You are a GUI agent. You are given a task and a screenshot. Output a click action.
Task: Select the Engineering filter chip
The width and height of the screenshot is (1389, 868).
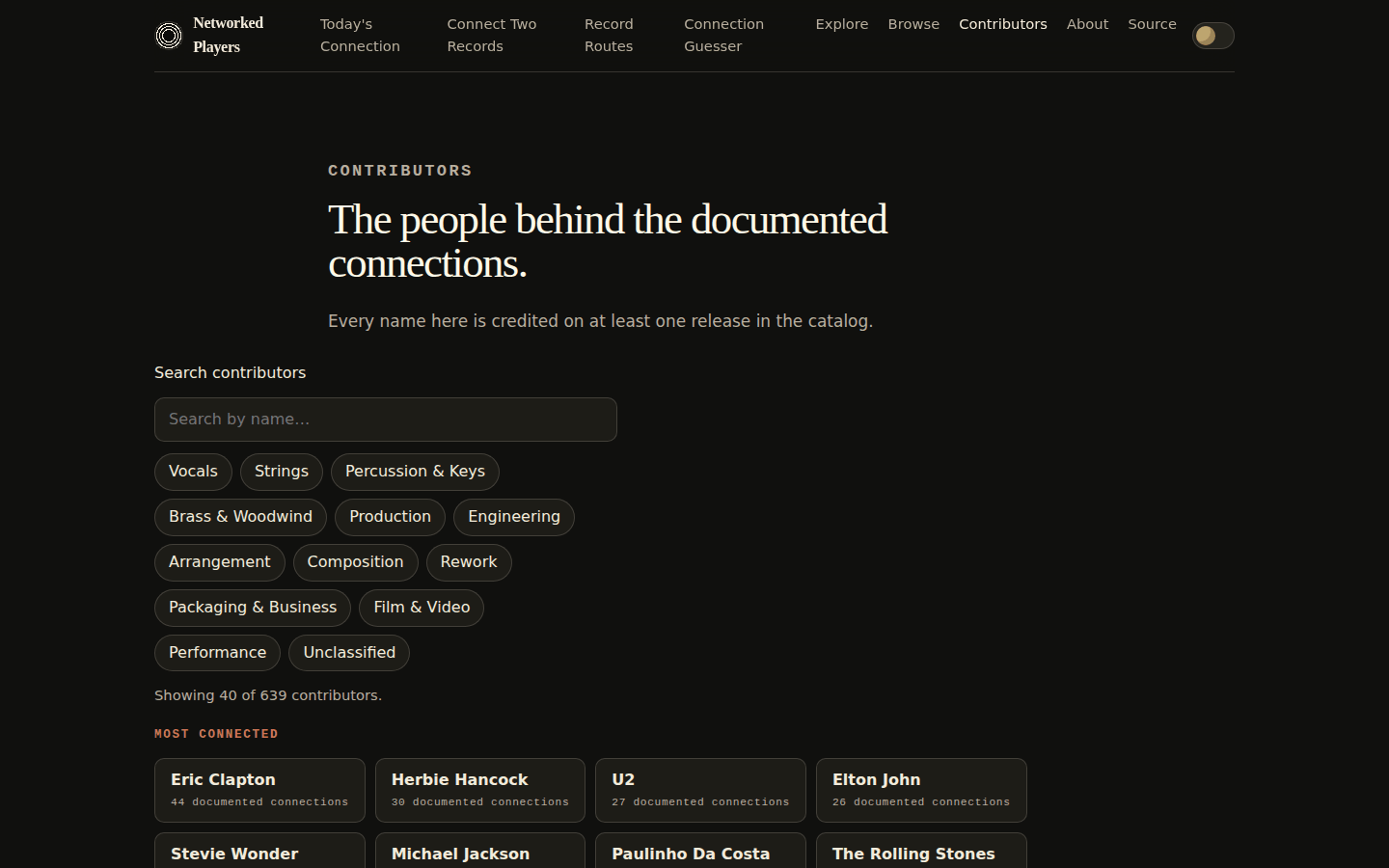[514, 517]
